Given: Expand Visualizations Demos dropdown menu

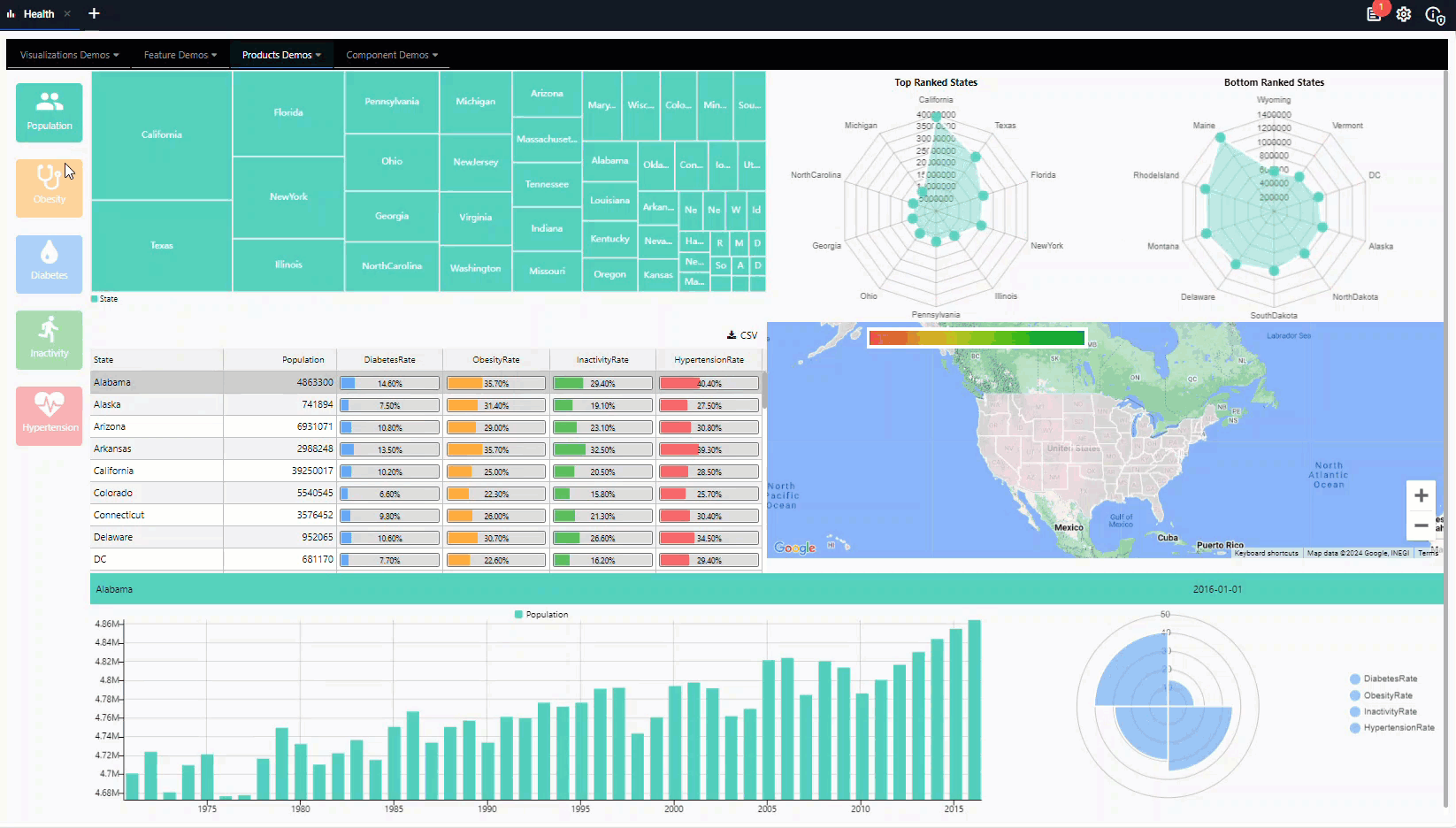Looking at the screenshot, I should point(69,55).
